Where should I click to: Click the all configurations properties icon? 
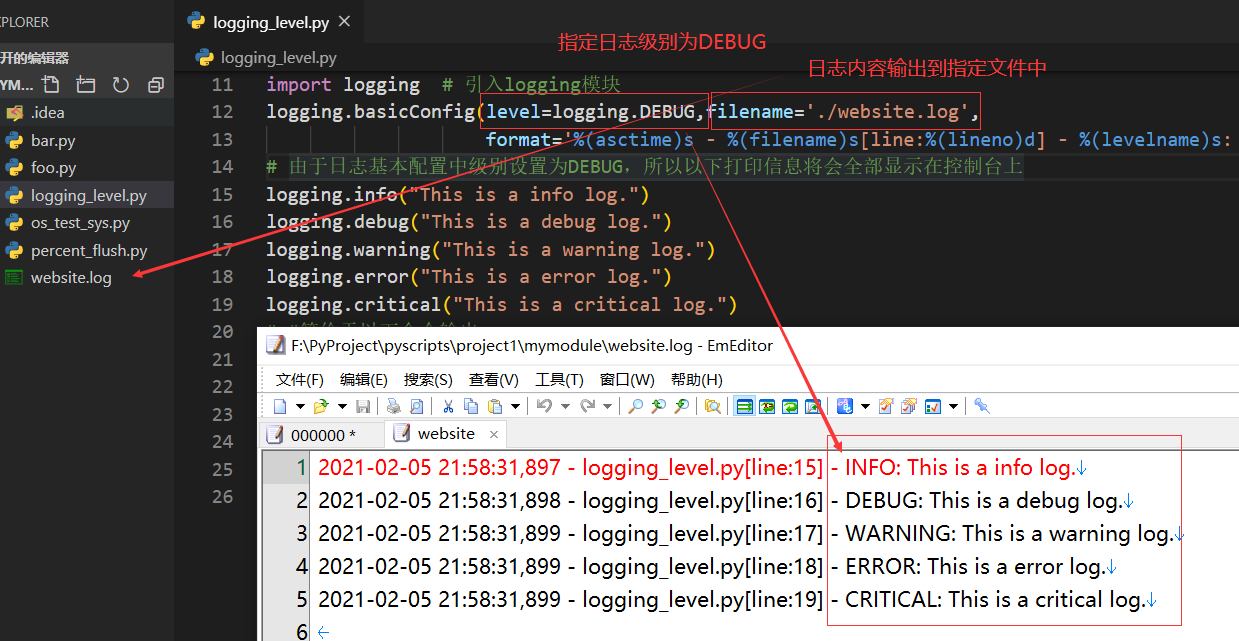(908, 406)
